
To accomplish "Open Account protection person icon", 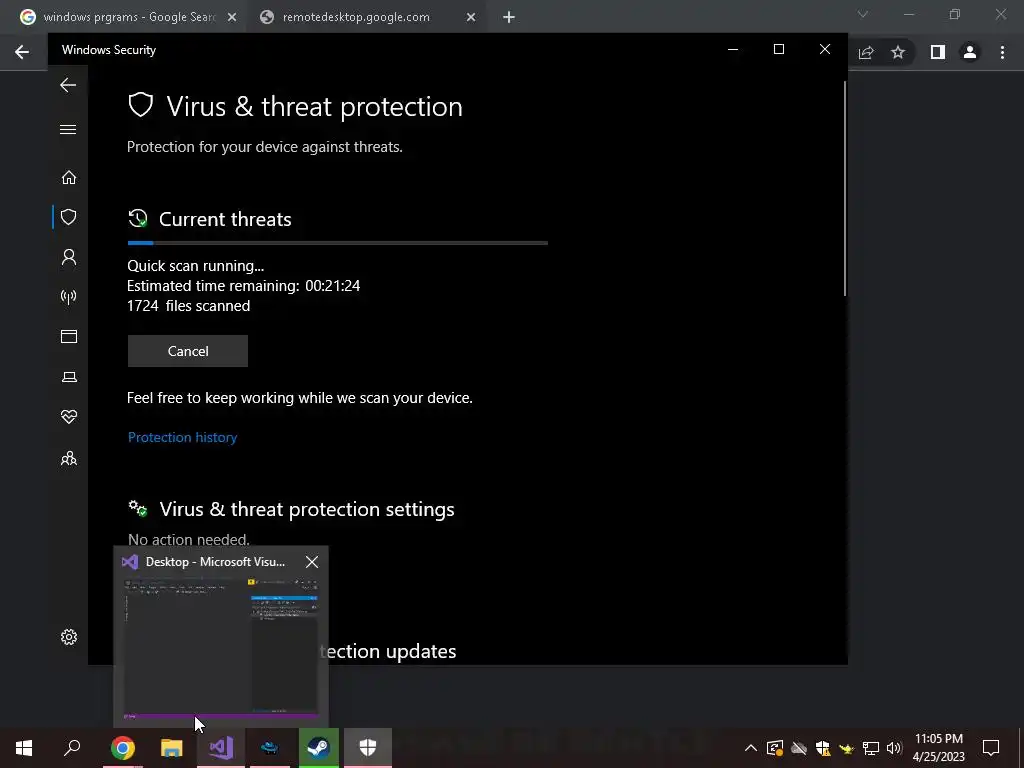I will click(x=69, y=257).
